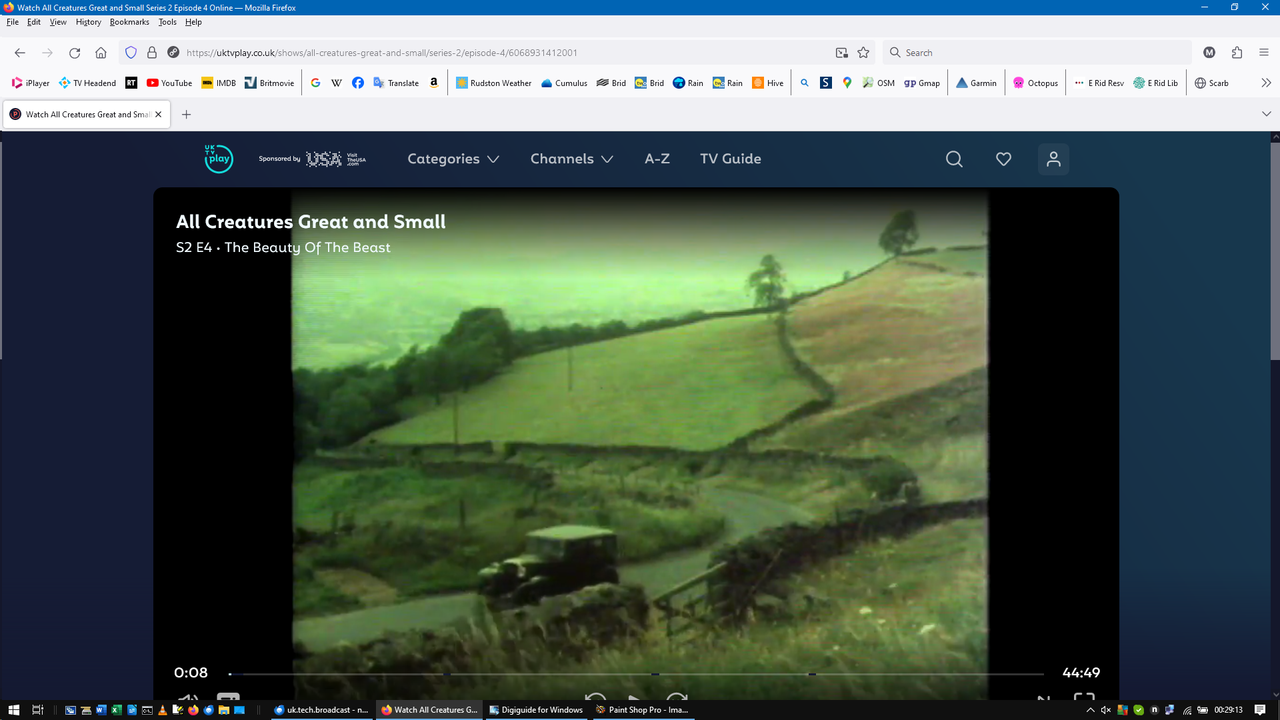1280x720 pixels.
Task: Click the Firefox Search input field
Action: click(1035, 53)
